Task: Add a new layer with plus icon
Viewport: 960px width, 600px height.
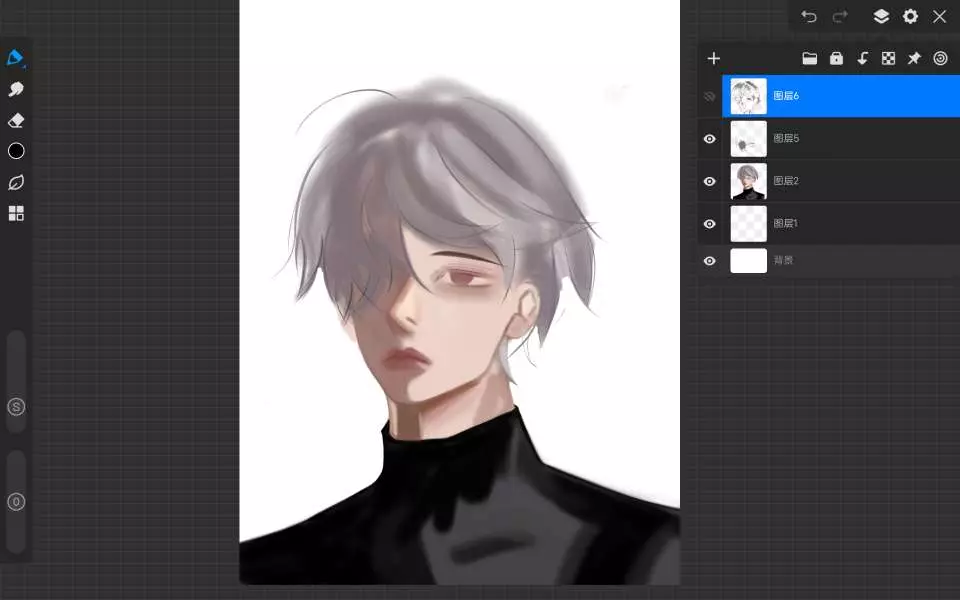Action: [713, 58]
